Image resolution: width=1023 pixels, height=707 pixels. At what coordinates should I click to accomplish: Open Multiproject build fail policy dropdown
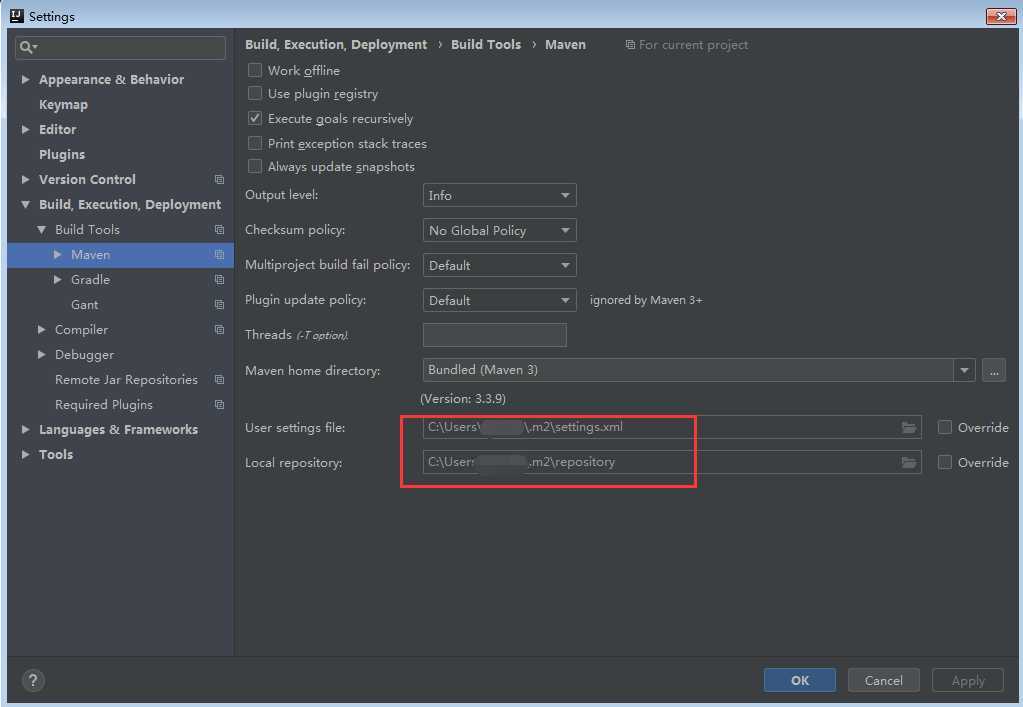pos(500,265)
